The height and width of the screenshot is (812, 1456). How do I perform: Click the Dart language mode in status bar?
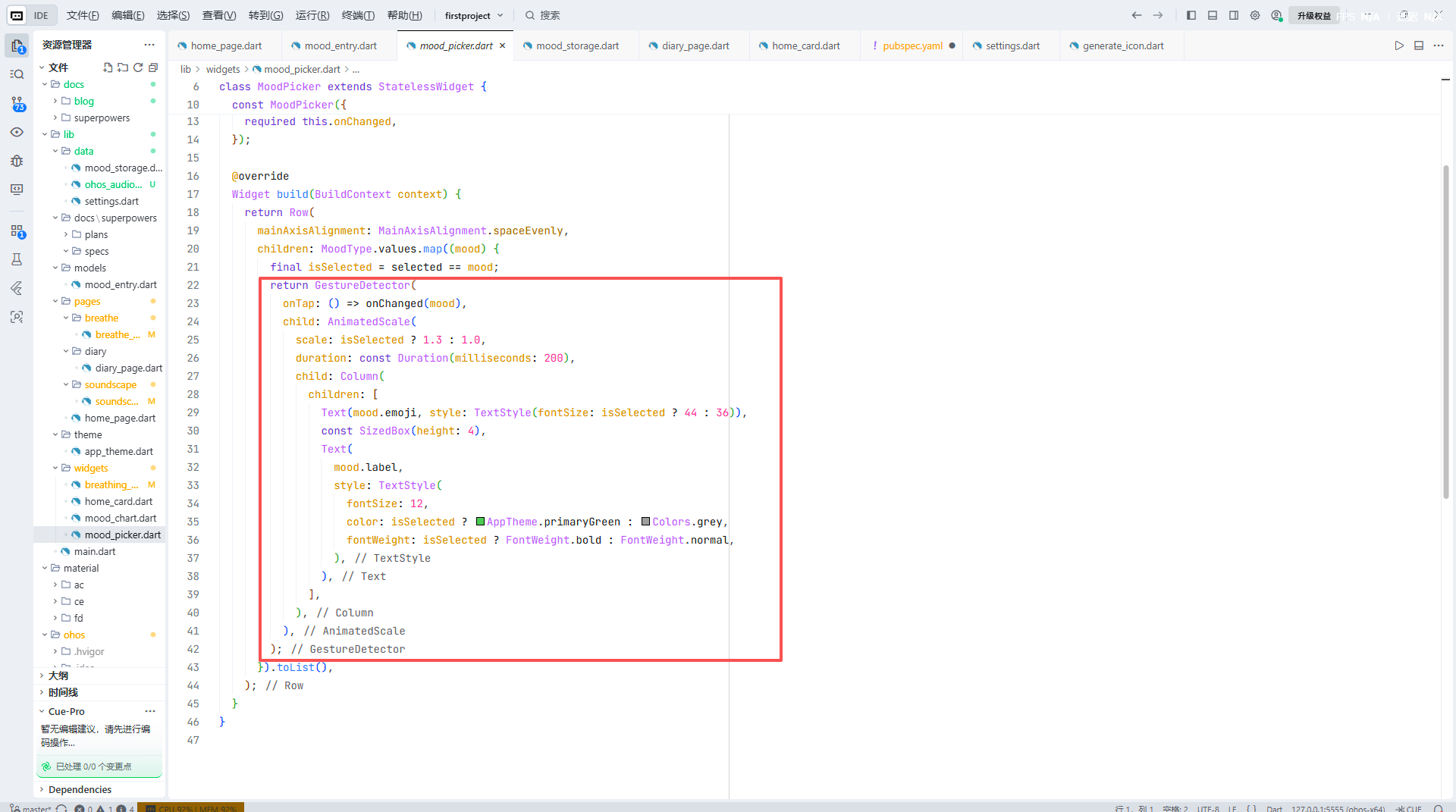pos(1274,808)
